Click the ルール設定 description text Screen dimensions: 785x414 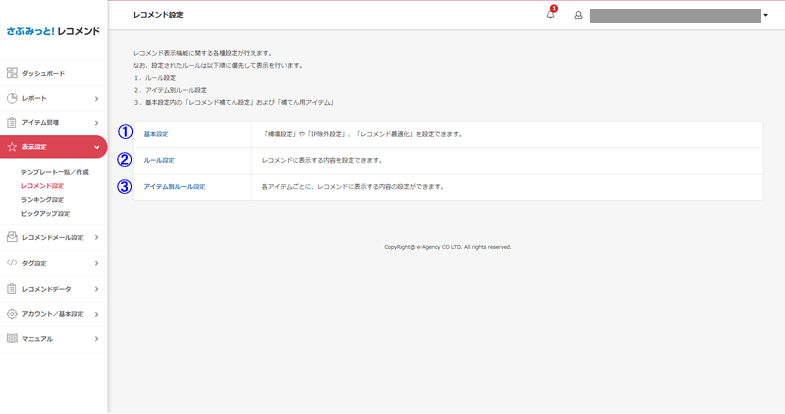pos(322,161)
